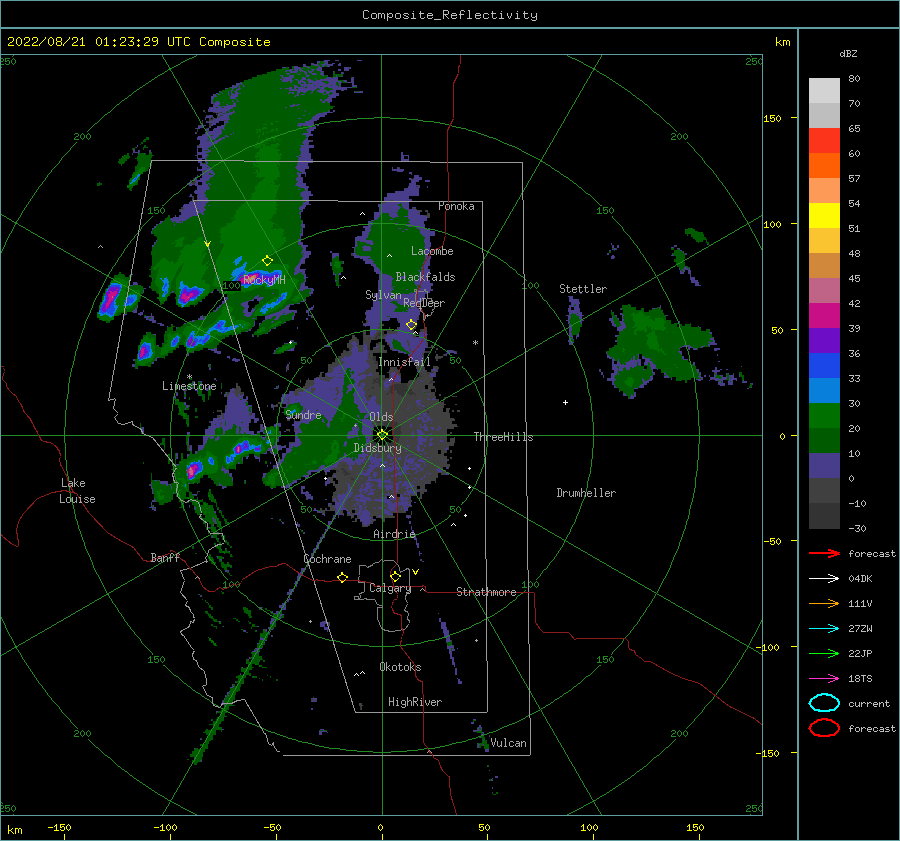Click the Composite_Reflectivity title

point(450,15)
